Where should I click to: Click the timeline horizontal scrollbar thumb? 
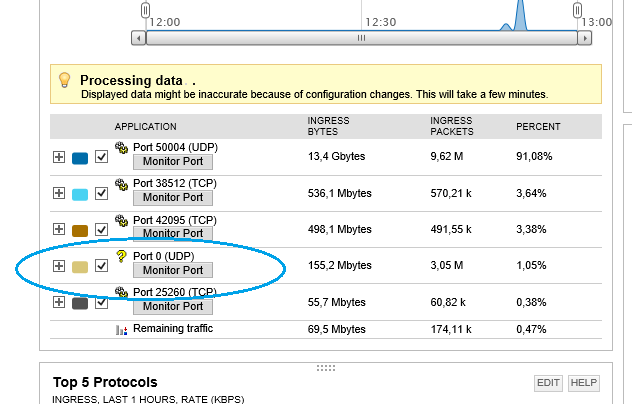(x=362, y=38)
